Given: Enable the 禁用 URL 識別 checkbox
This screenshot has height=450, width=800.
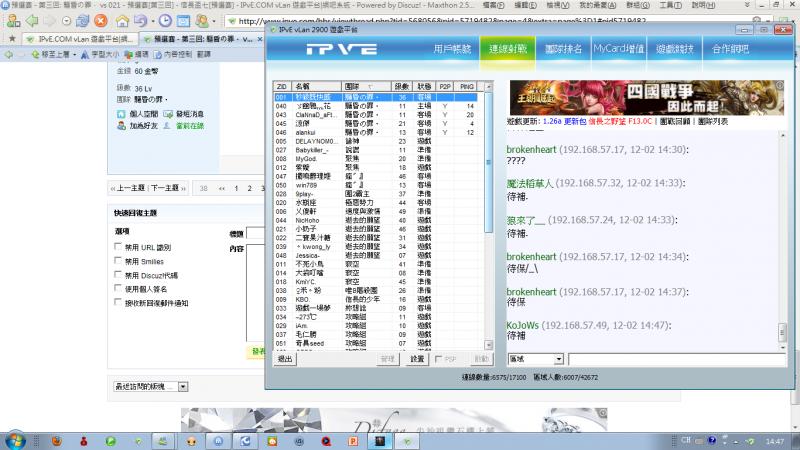Looking at the screenshot, I should point(120,247).
